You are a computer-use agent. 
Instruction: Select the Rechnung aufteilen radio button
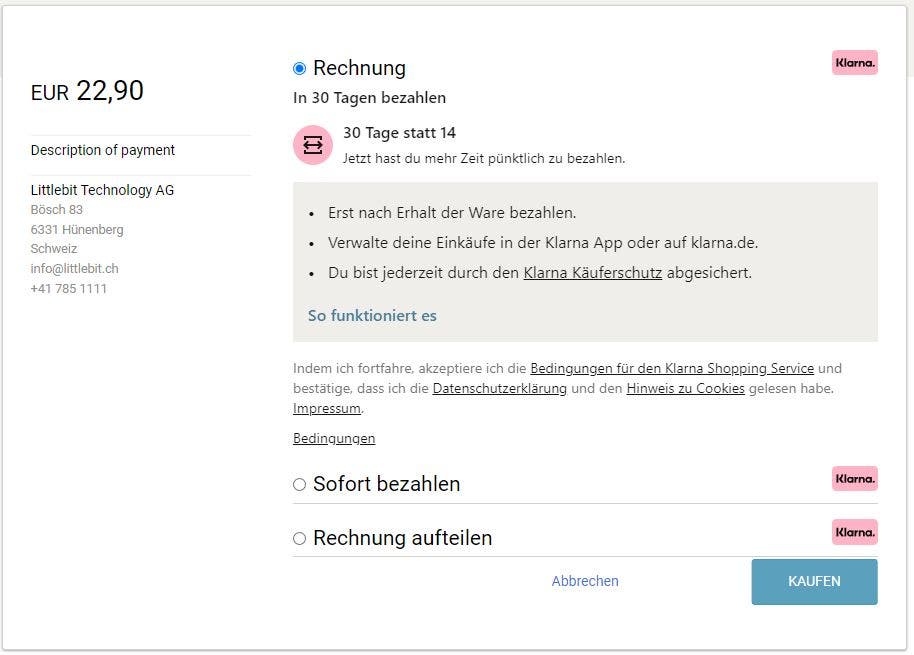(300, 538)
